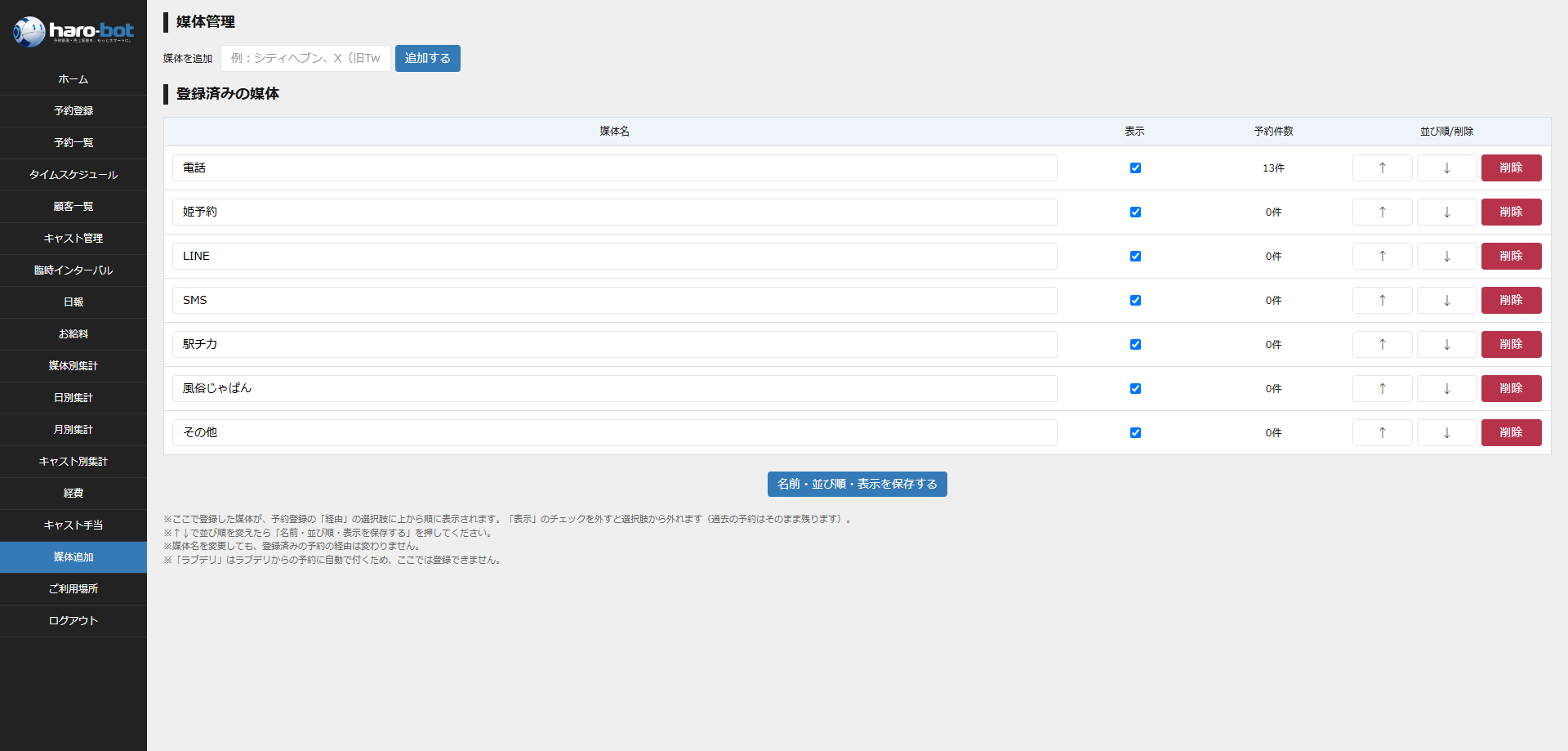Delete the 電話 media row
1568x751 pixels.
[x=1512, y=168]
